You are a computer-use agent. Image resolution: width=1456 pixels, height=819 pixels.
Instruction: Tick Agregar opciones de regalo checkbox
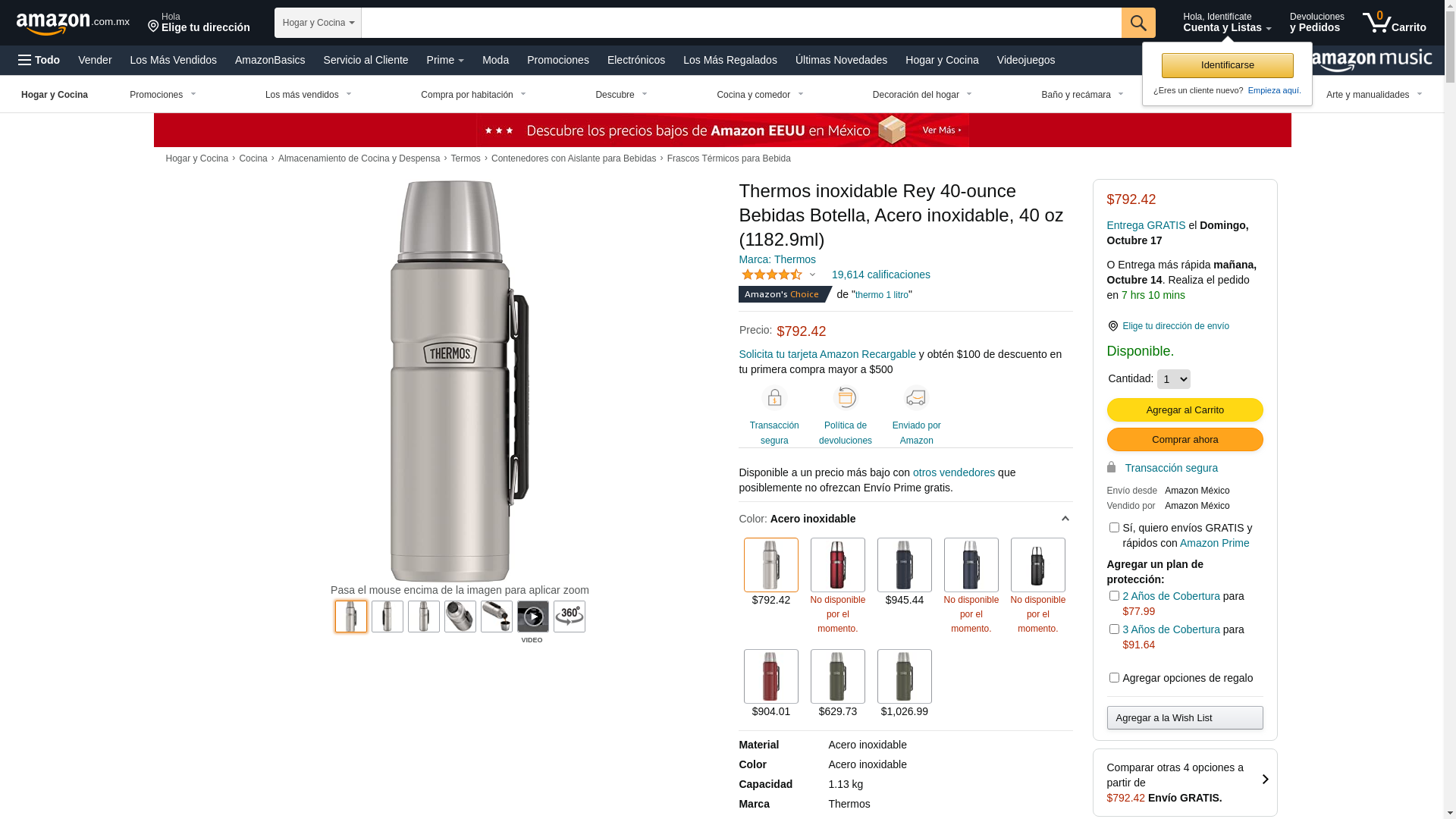point(1114,678)
